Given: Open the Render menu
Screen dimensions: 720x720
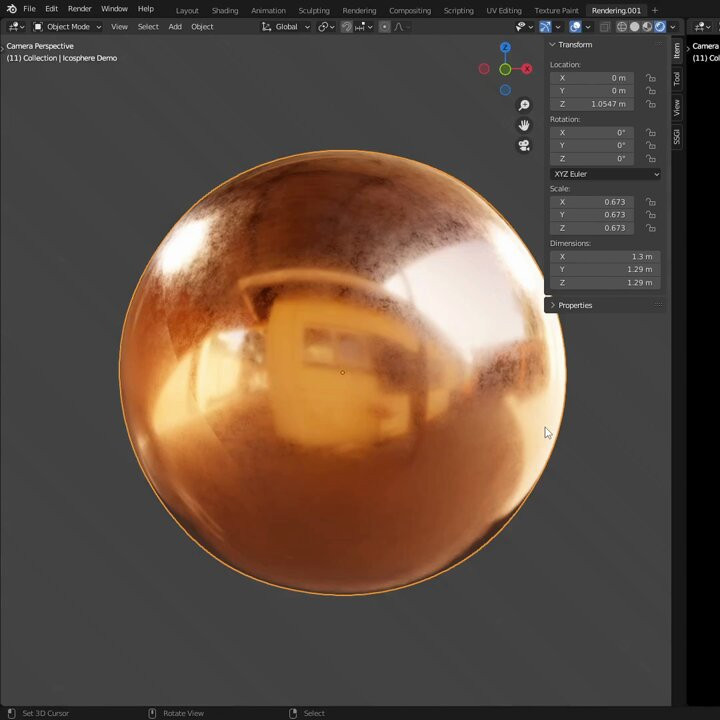Looking at the screenshot, I should (80, 9).
